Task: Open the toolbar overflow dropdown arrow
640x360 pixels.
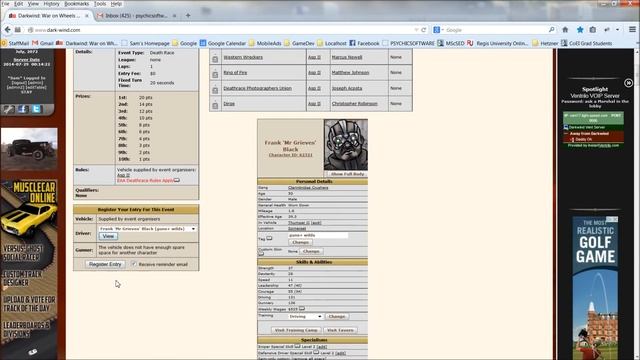Action: 617,30
